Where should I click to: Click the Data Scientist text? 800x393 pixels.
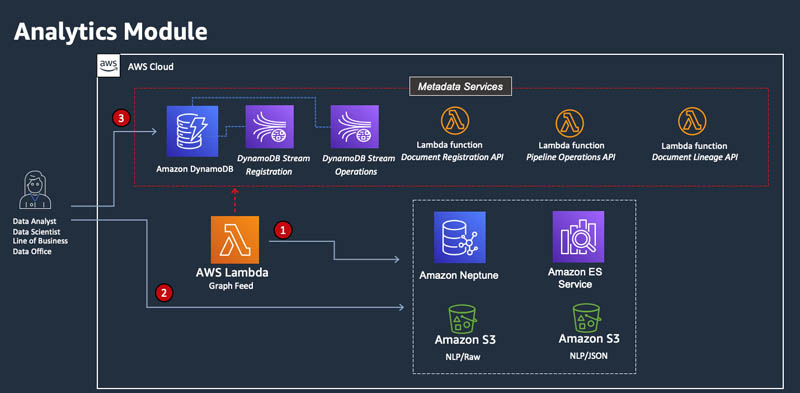tap(37, 232)
